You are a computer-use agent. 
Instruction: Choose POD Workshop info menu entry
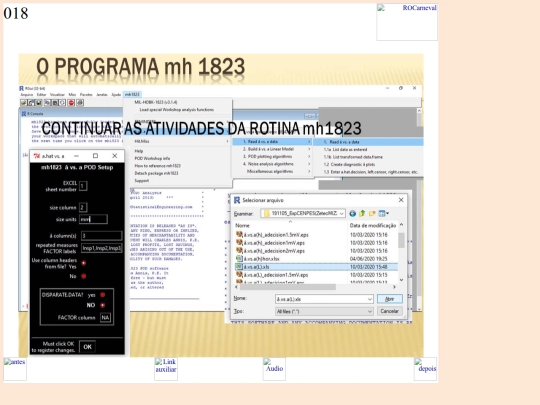152,158
